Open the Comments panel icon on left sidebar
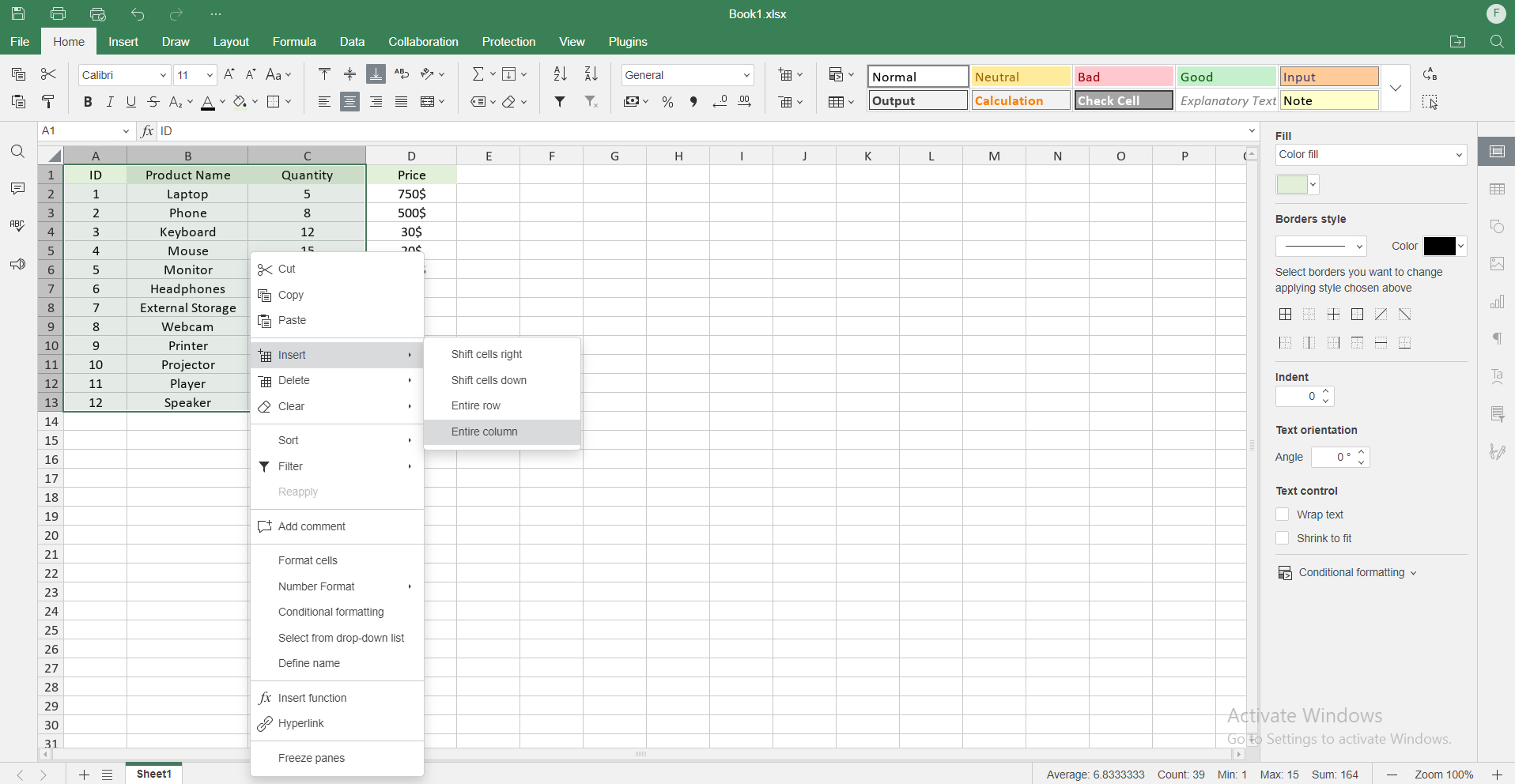Screen dimensions: 1515x784 click(17, 189)
